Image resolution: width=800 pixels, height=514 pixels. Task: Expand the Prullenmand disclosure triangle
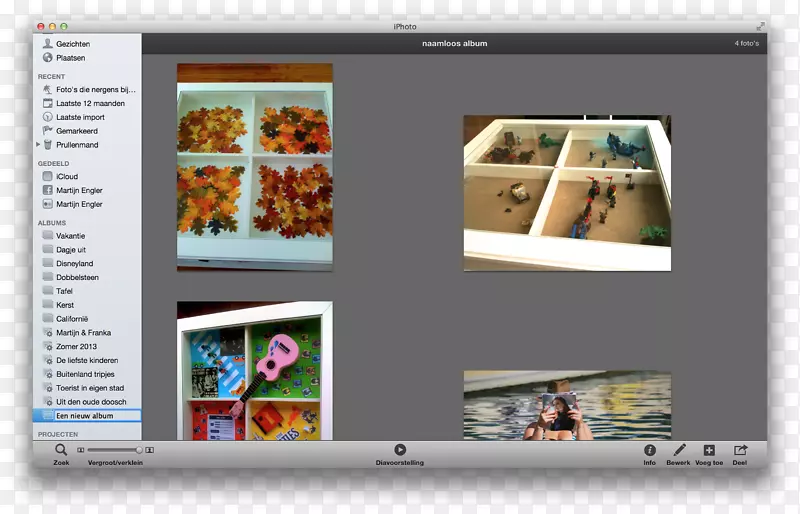[38, 145]
